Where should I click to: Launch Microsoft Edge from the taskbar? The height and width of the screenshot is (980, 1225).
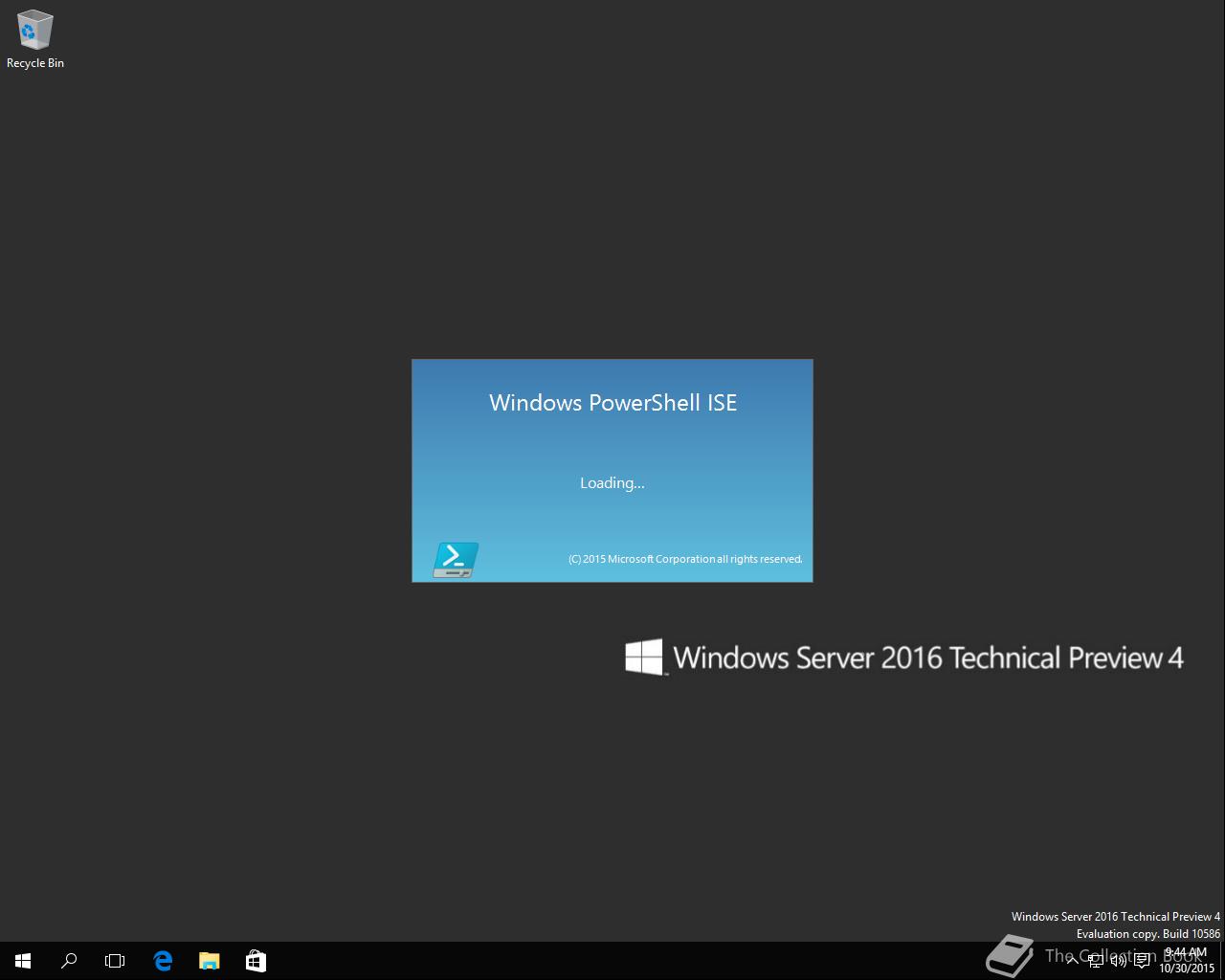(x=163, y=961)
